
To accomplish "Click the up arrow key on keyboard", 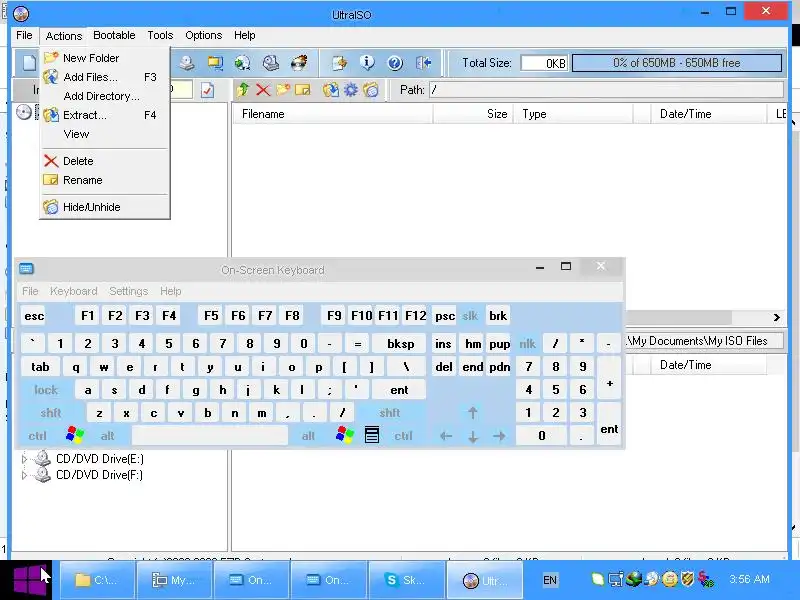I will pyautogui.click(x=473, y=412).
